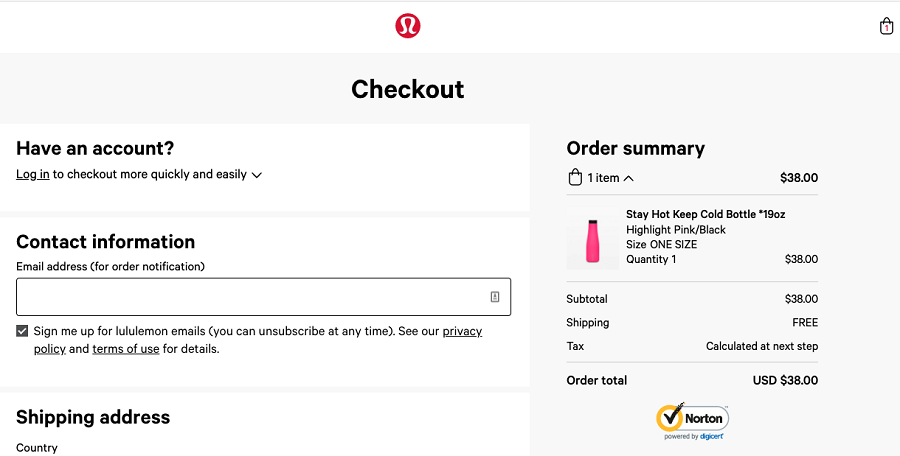Click the pink bottle product thumbnail

(592, 241)
